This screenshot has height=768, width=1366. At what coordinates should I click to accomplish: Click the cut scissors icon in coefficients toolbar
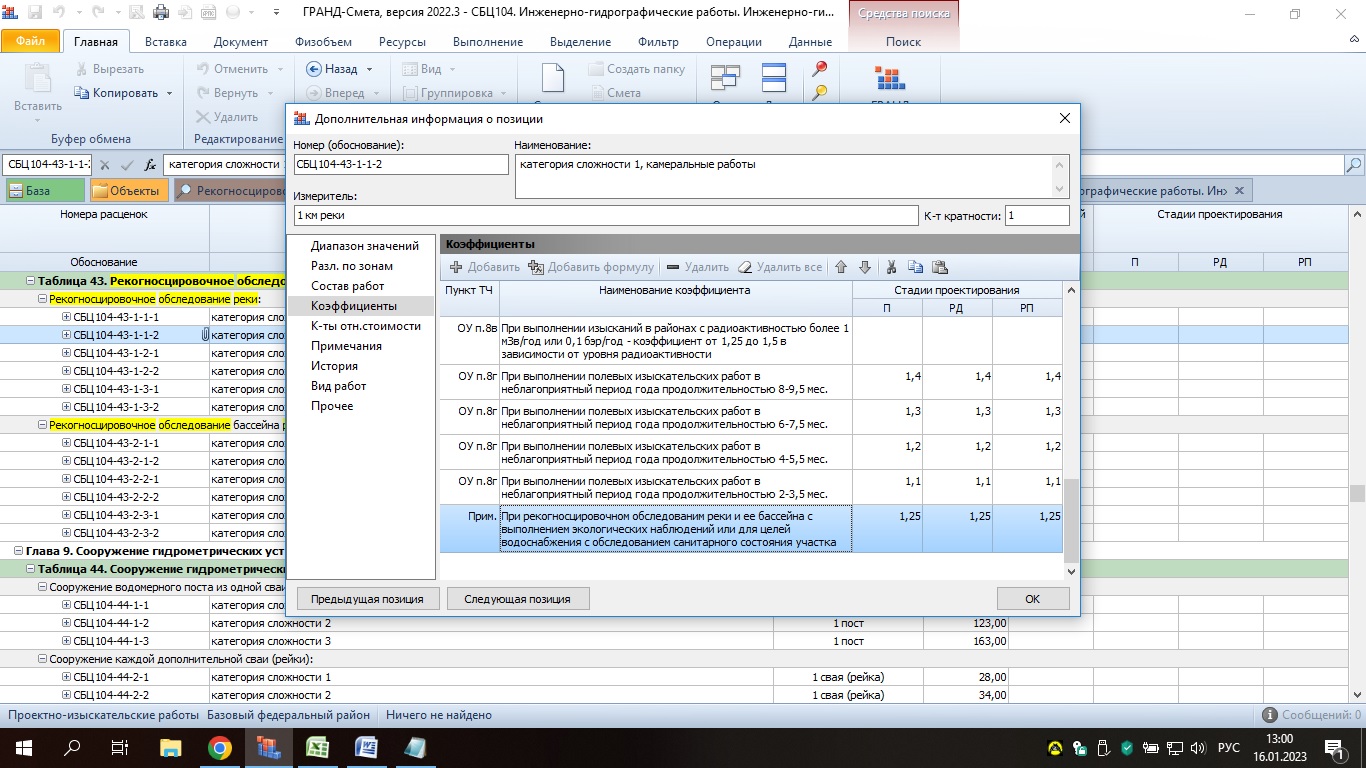(x=891, y=267)
